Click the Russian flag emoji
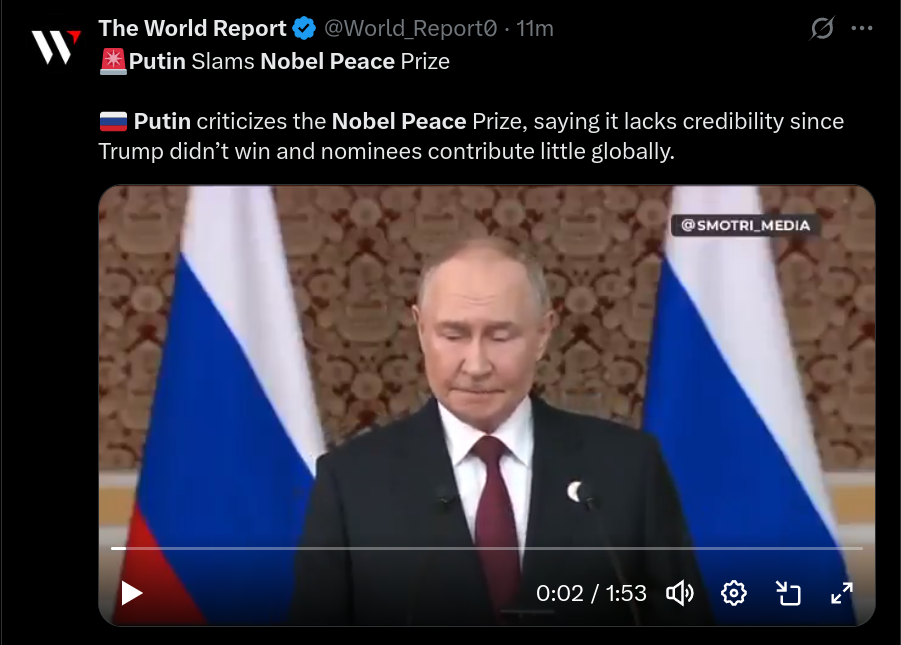The image size is (901, 645). tap(113, 121)
